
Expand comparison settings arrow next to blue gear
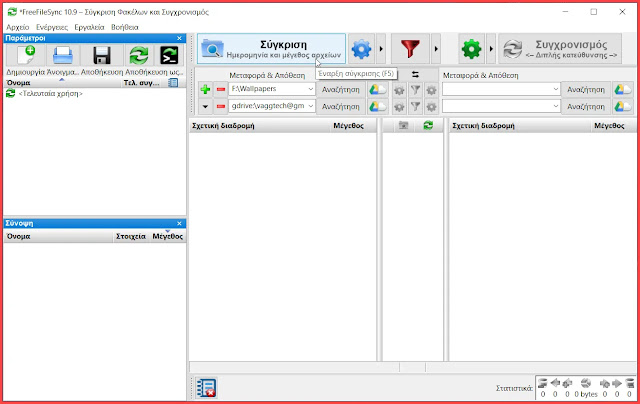381,49
